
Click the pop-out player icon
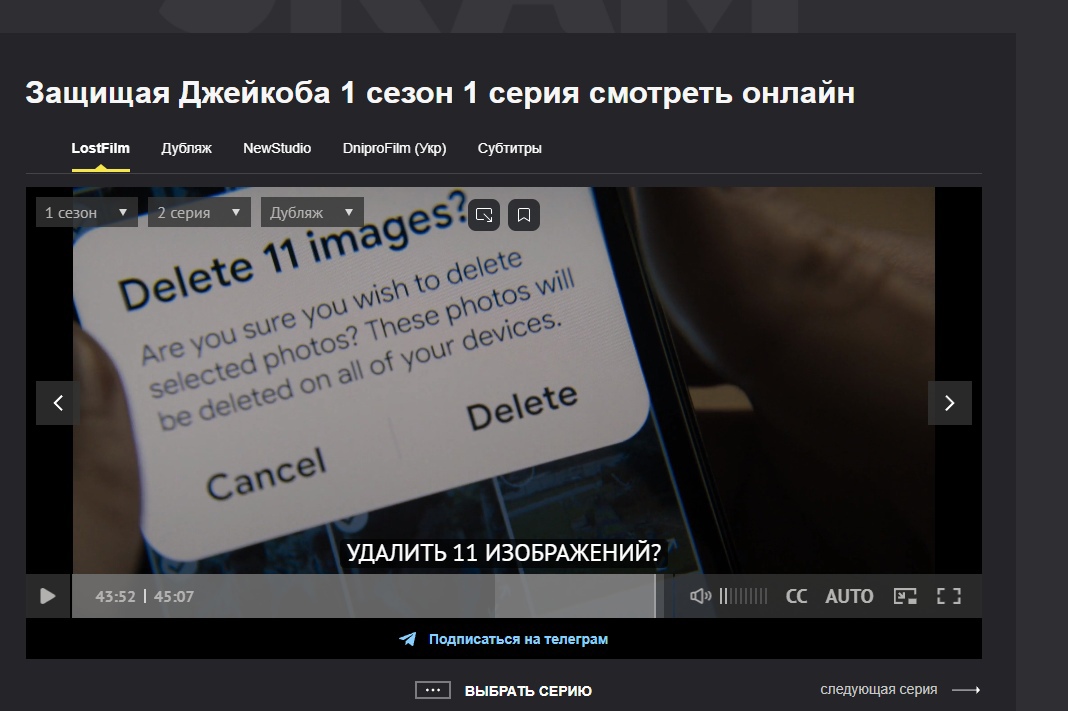click(484, 215)
